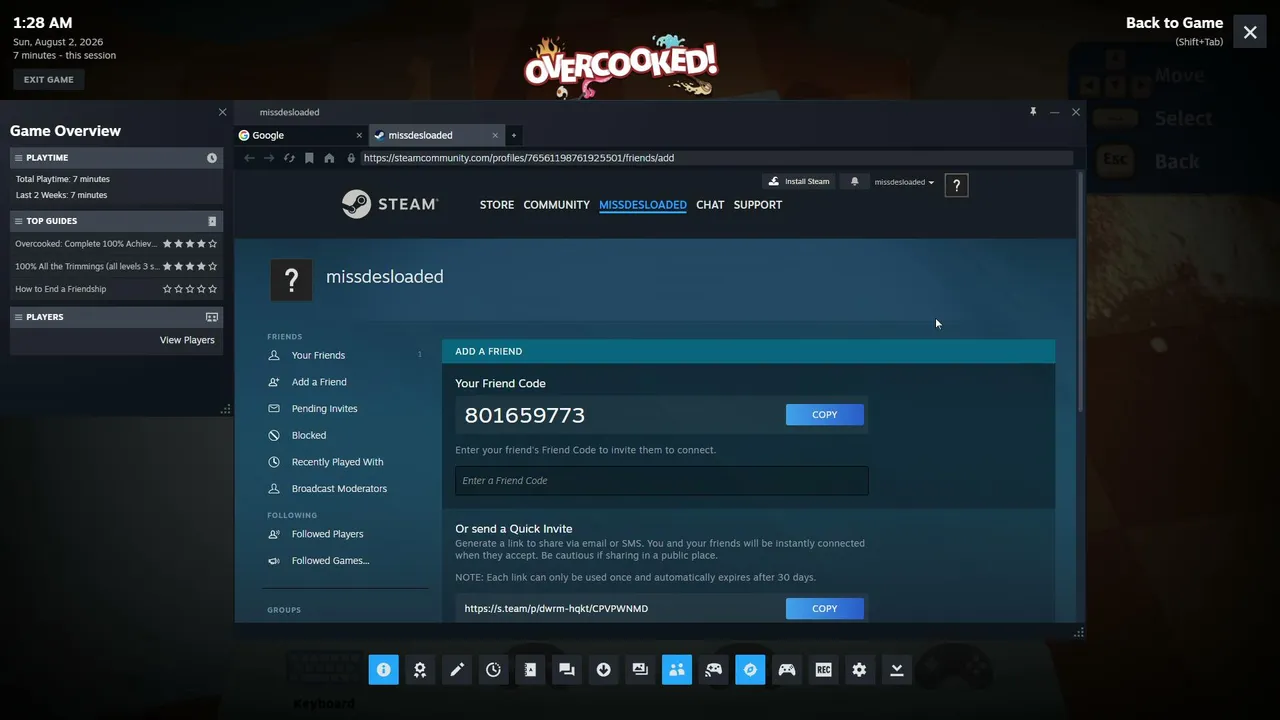Open Followed Games in sidebar
Image resolution: width=1280 pixels, height=720 pixels.
[330, 561]
